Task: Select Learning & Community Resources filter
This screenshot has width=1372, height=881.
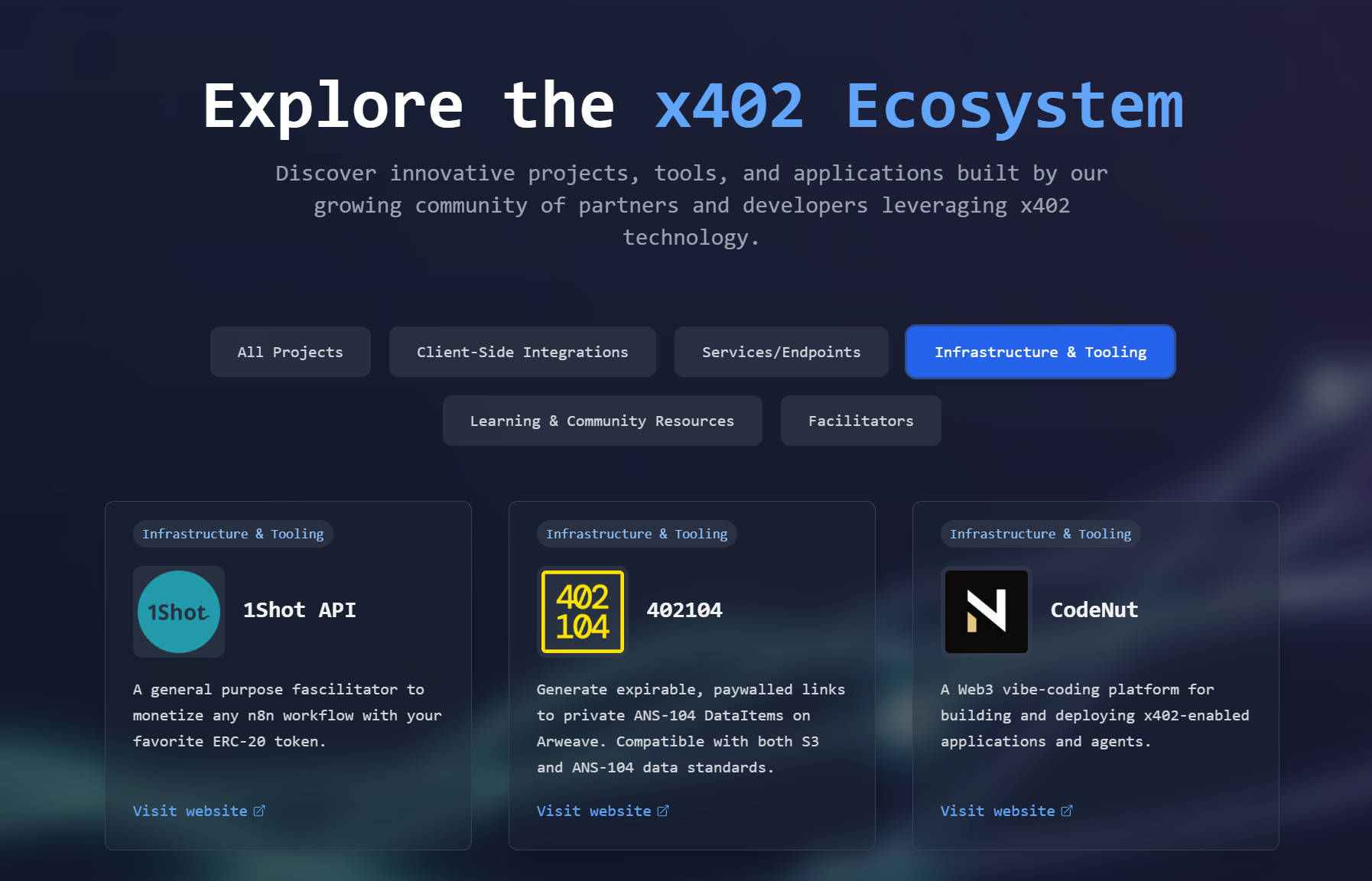Action: [x=603, y=421]
